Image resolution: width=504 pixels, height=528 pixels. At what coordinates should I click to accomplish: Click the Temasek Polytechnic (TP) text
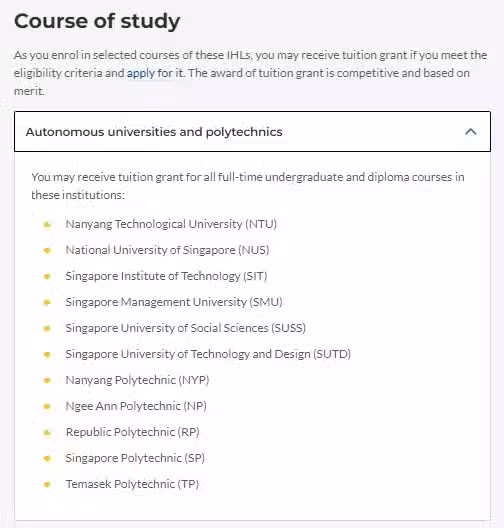pos(132,484)
